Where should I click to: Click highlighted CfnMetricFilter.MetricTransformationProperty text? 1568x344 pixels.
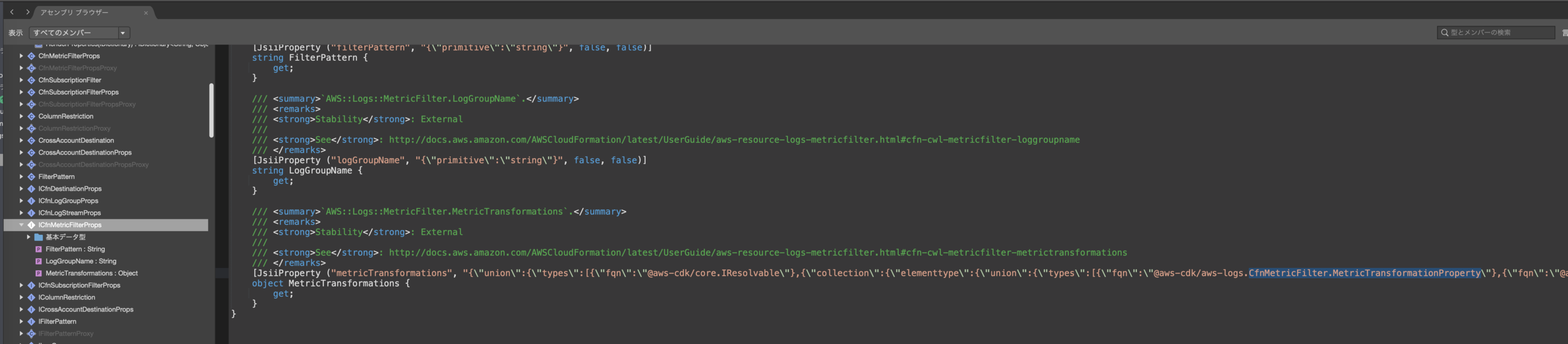pyautogui.click(x=1365, y=273)
